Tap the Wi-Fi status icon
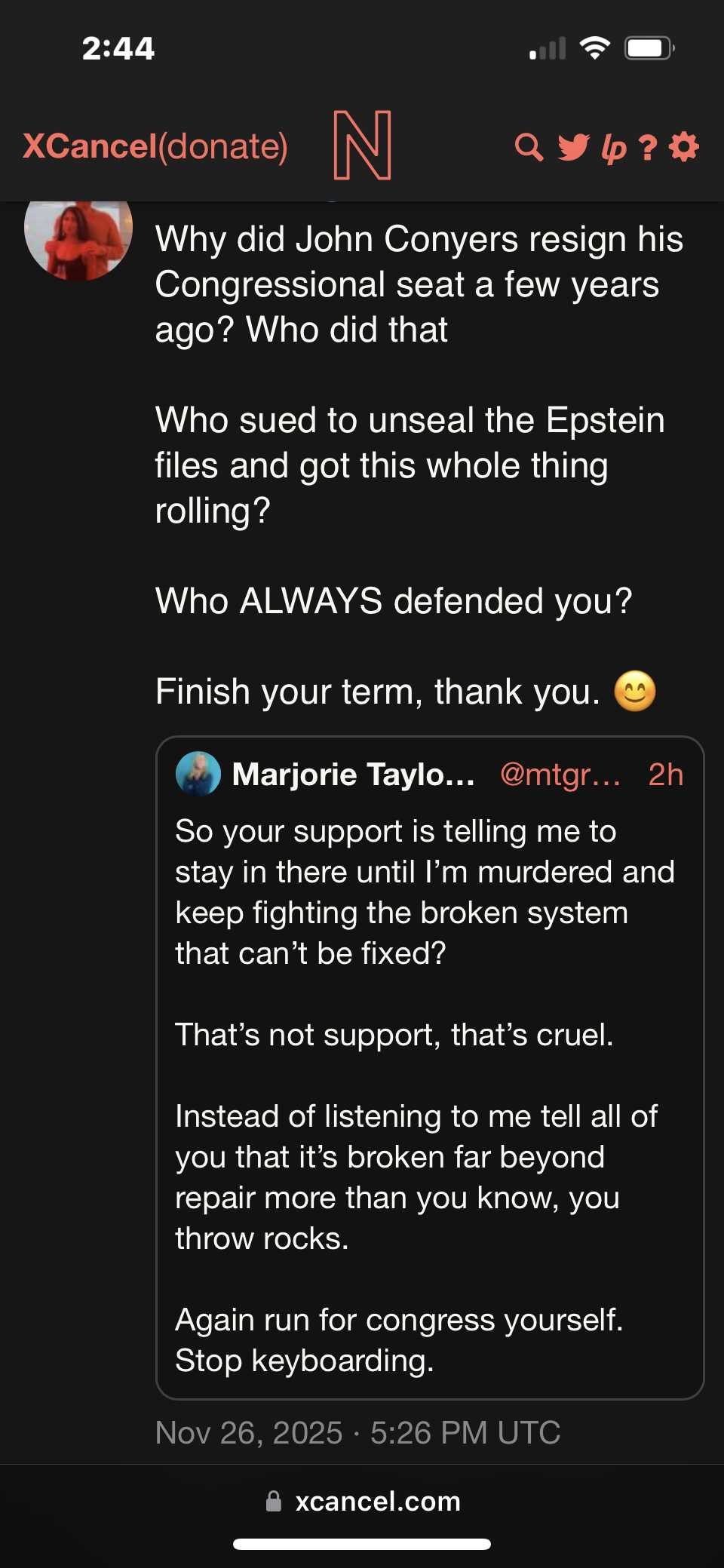This screenshot has height=1568, width=724. click(x=595, y=49)
